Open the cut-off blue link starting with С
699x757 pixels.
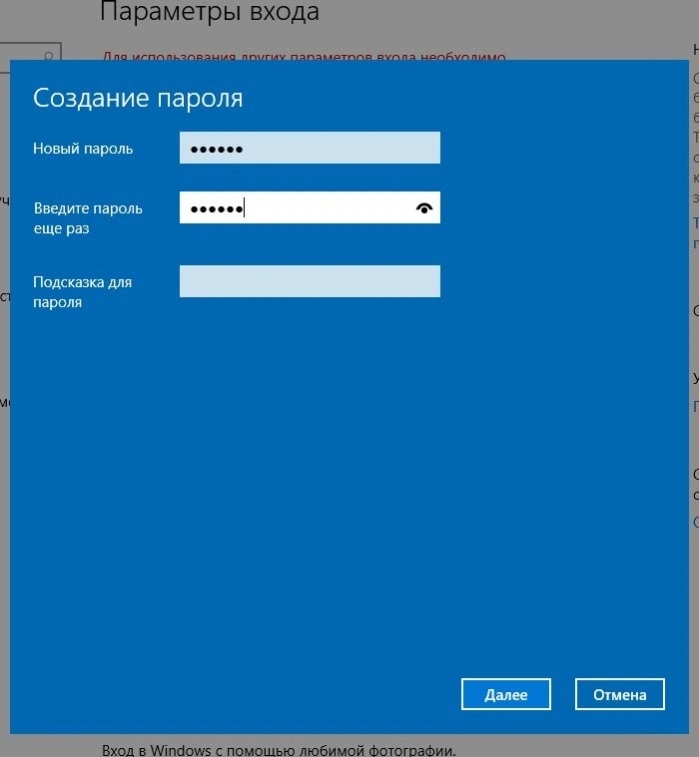[696, 522]
